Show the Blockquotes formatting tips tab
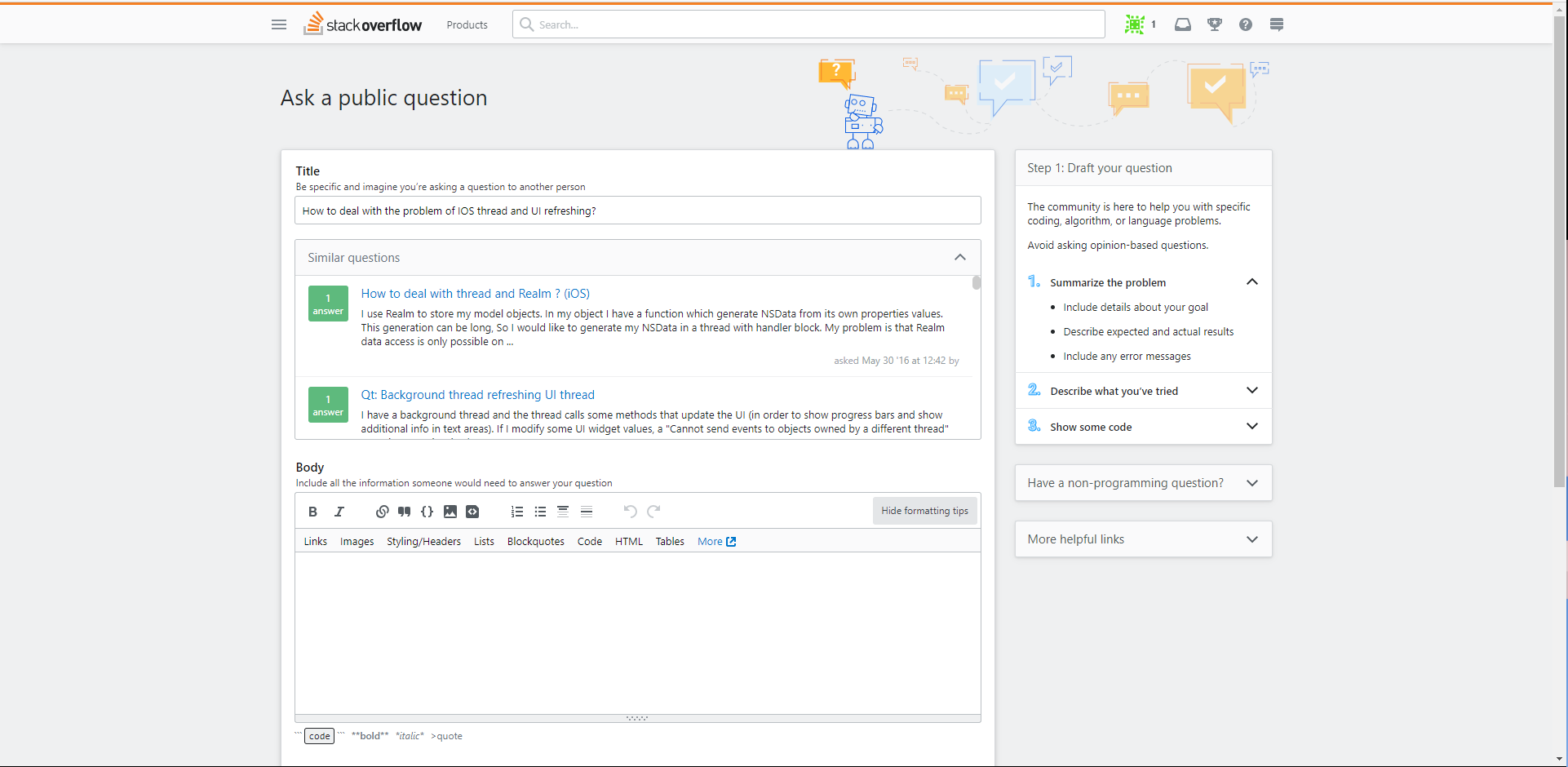The width and height of the screenshot is (1568, 767). point(536,541)
